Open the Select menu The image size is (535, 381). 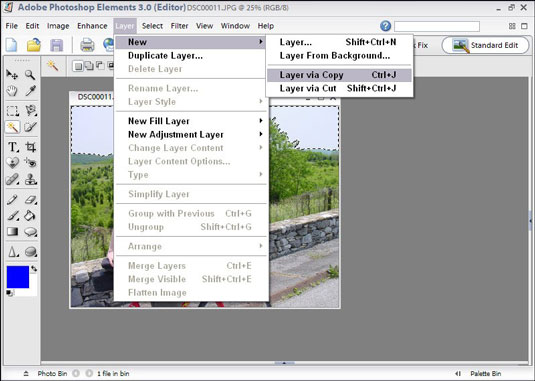click(152, 26)
